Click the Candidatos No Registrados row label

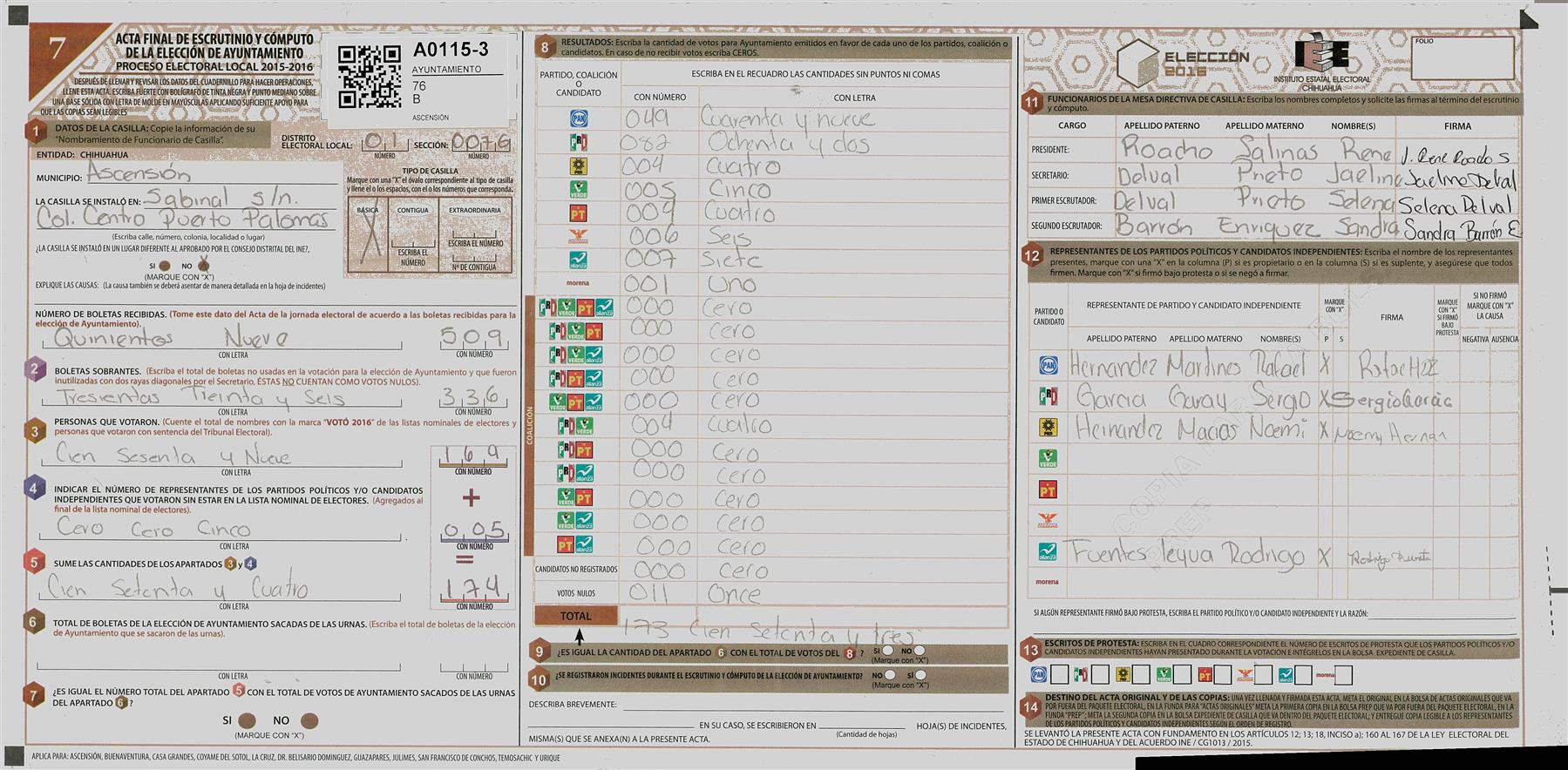click(x=575, y=570)
